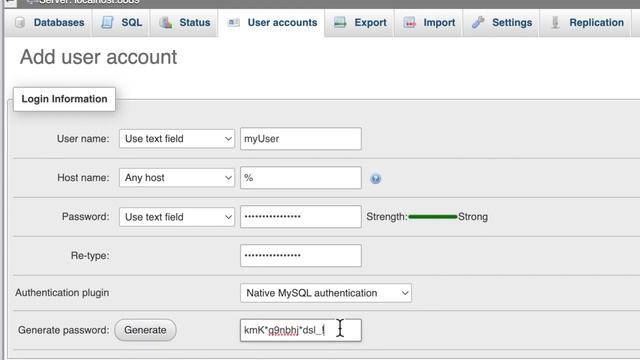640x360 pixels.
Task: Click the Import tab icon
Action: (409, 22)
